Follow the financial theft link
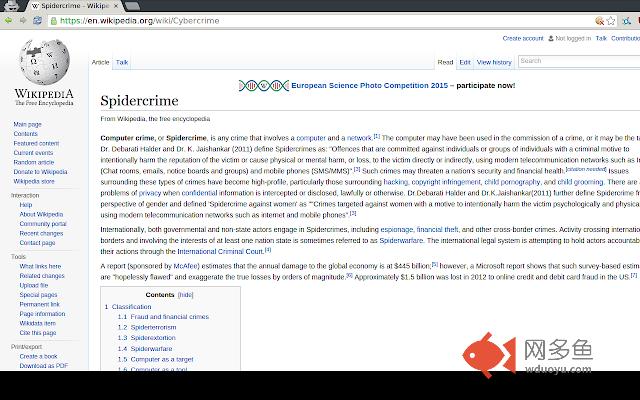Image resolution: width=640 pixels, height=400 pixels. click(437, 229)
